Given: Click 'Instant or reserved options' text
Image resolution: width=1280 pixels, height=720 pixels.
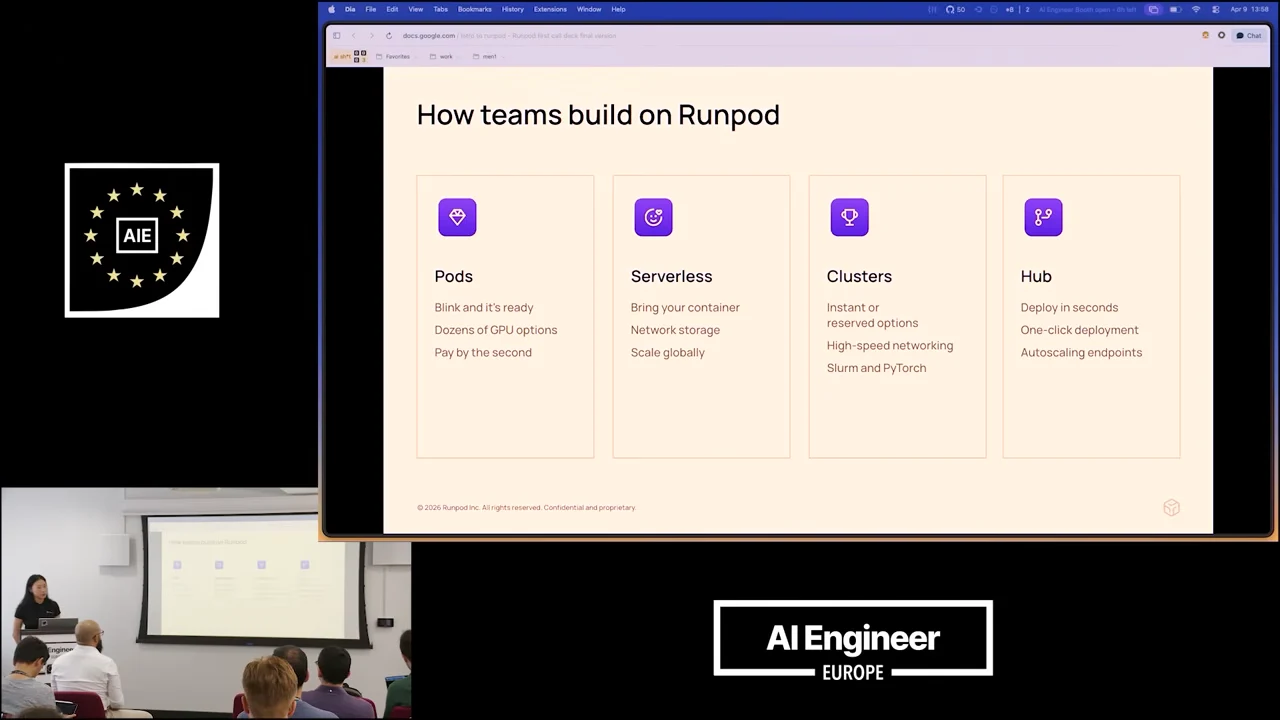Looking at the screenshot, I should [872, 315].
